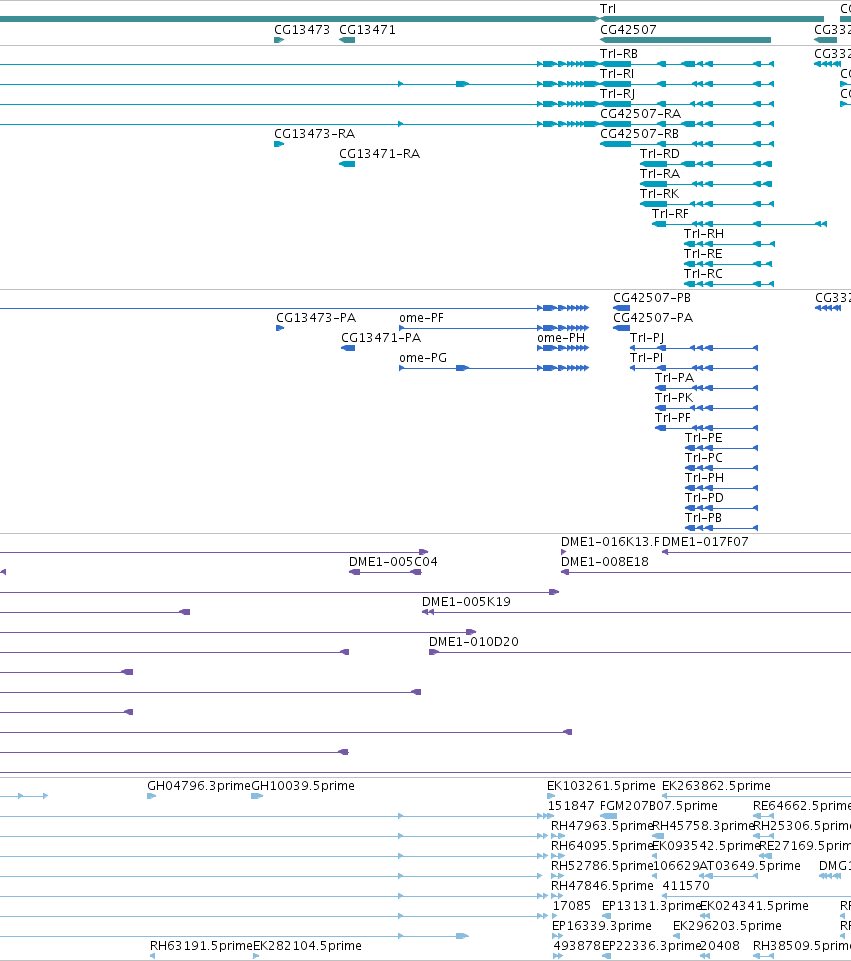This screenshot has width=851, height=961.
Task: Click the RH52786.5prime EST
Action: tap(557, 876)
